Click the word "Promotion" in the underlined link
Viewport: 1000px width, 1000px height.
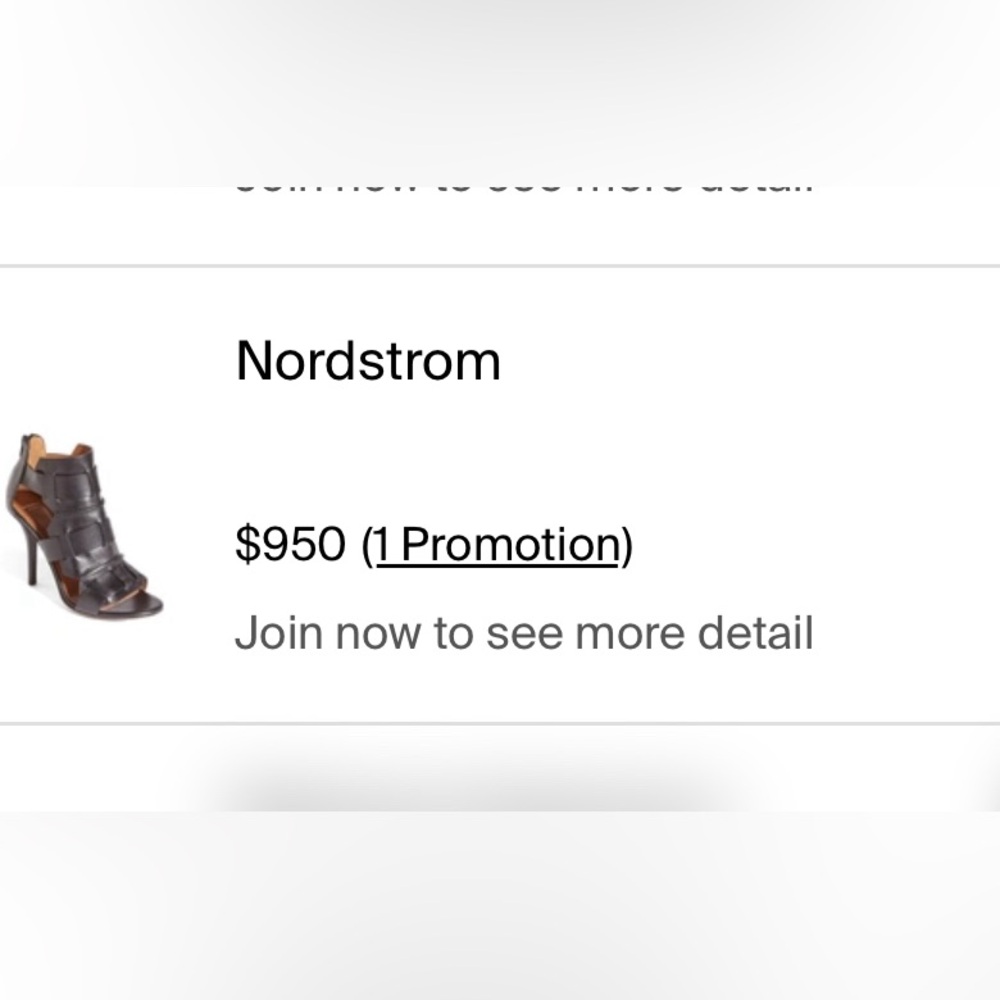[510, 545]
